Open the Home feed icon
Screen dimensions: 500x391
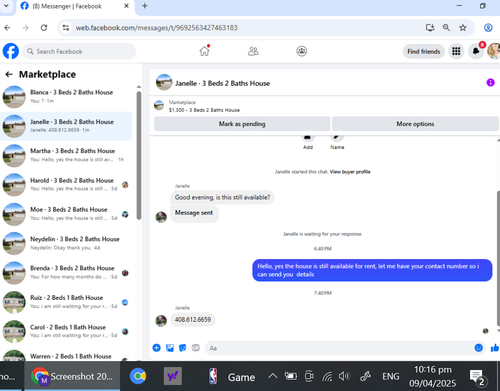tap(204, 51)
